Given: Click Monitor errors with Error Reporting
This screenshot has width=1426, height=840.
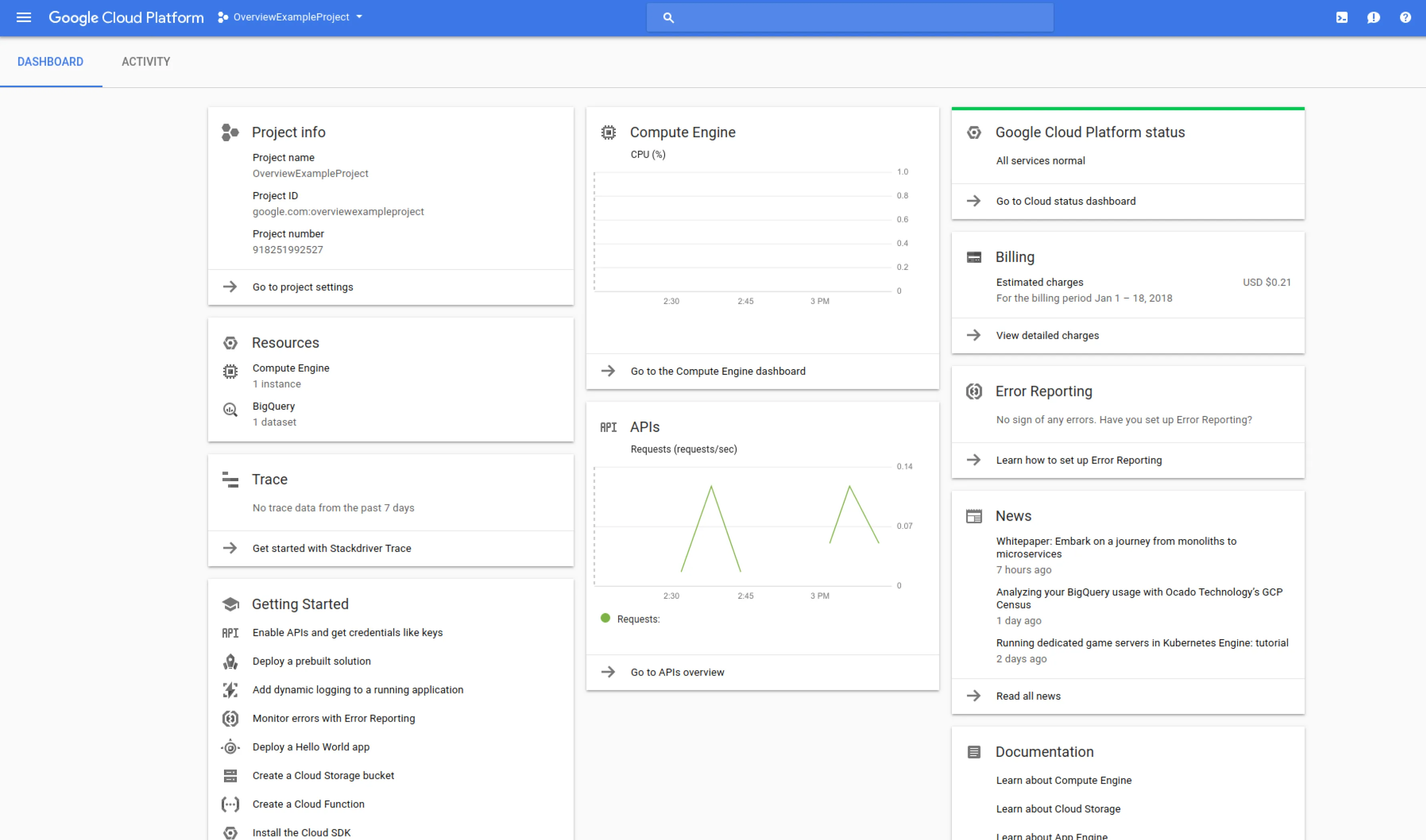Looking at the screenshot, I should click(333, 719).
